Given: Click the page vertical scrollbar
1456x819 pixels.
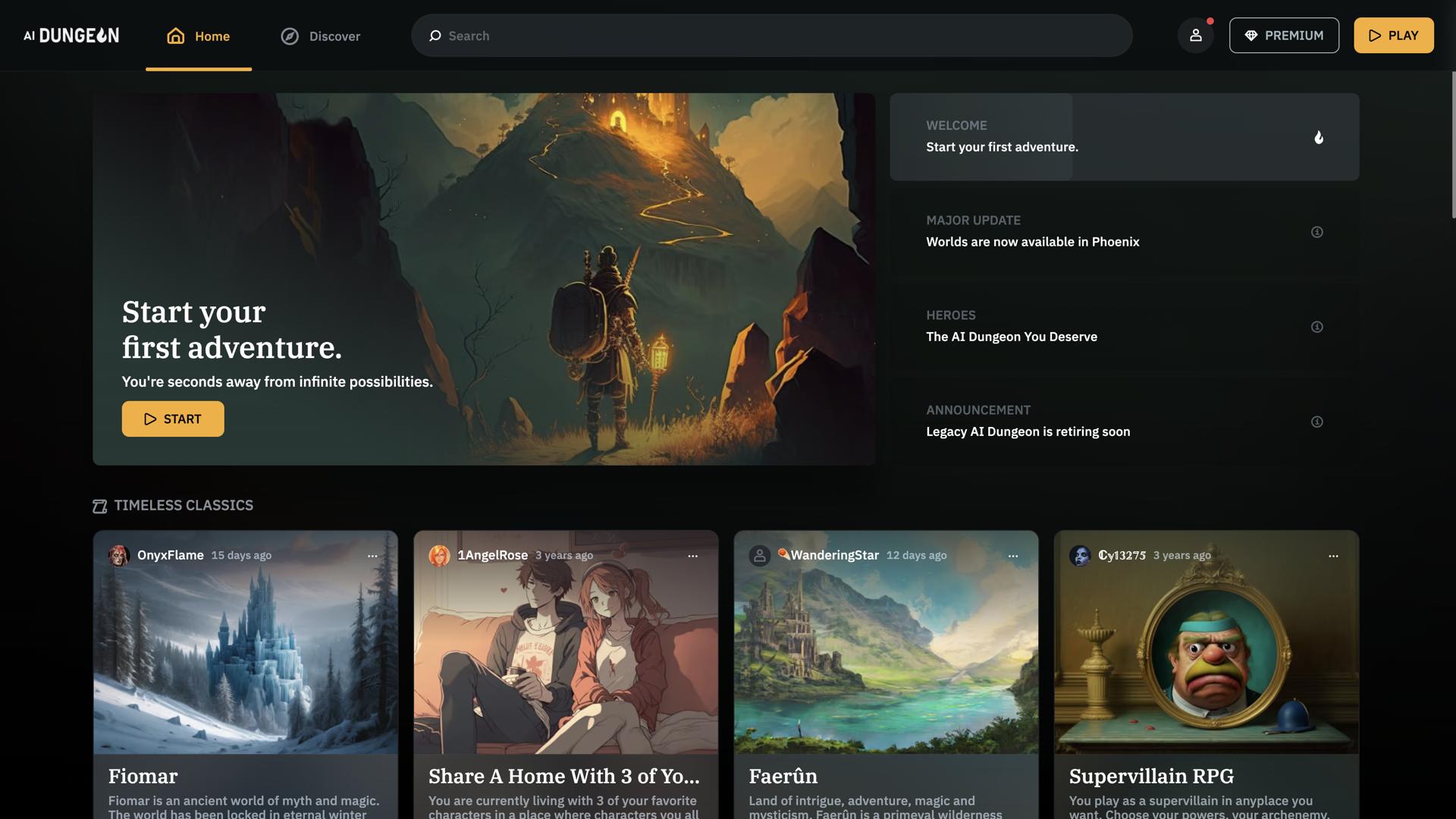Looking at the screenshot, I should pyautogui.click(x=1453, y=144).
